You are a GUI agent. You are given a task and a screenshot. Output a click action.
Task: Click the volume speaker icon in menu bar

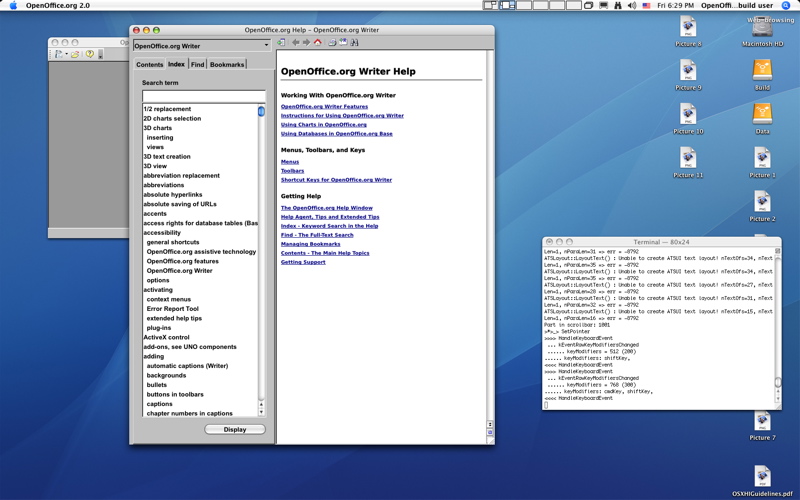click(632, 6)
